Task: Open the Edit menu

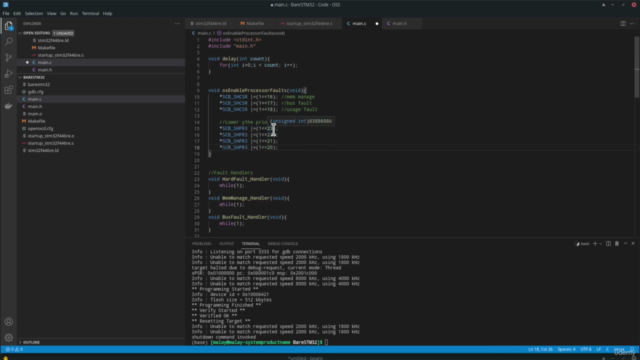Action: 17,13
